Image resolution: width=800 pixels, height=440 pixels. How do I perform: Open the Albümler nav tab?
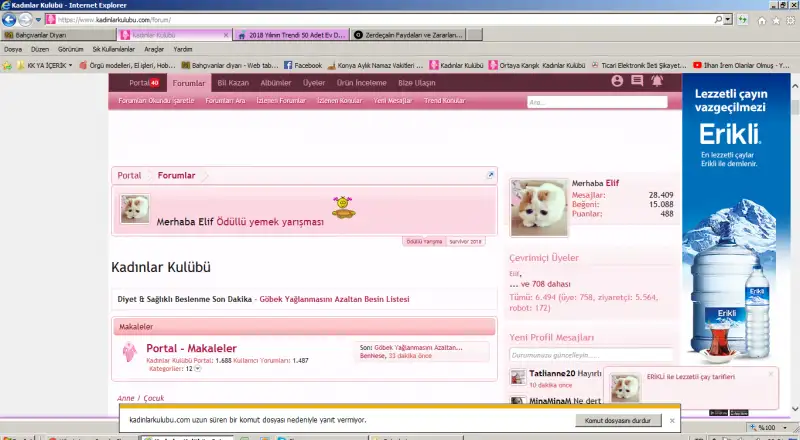276,83
